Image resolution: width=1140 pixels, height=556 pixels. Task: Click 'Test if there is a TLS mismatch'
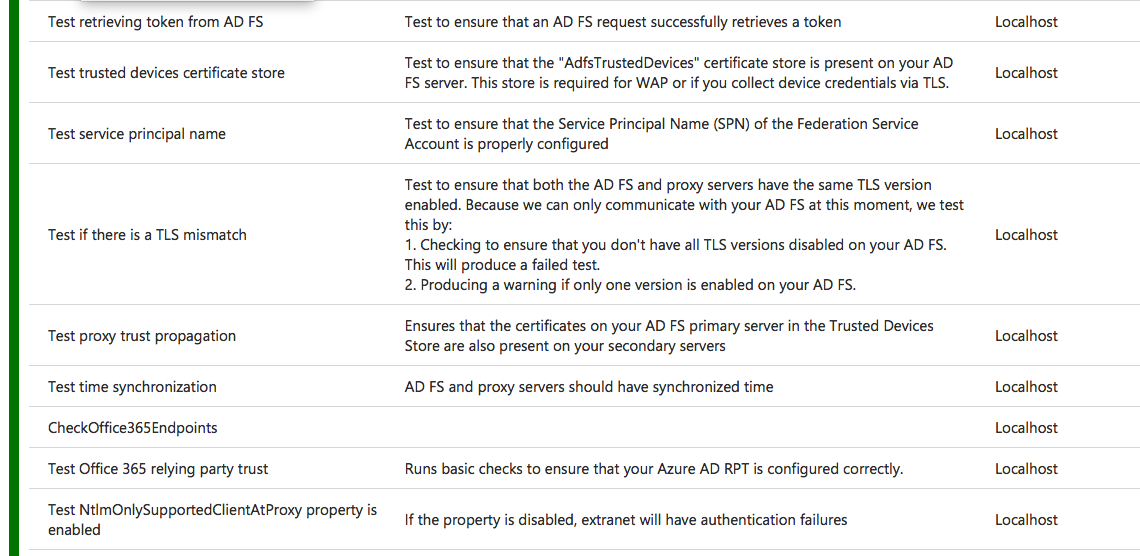pyautogui.click(x=147, y=235)
